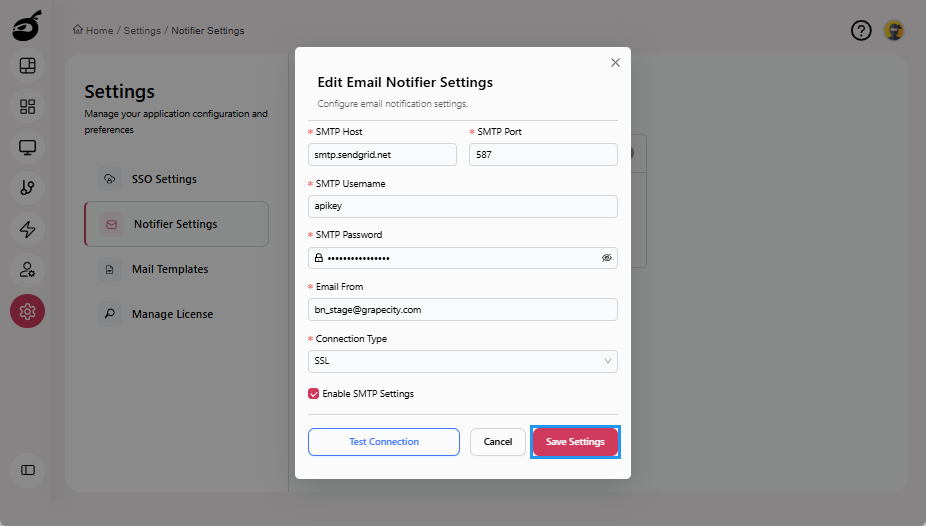Click the Connection Type dropdown arrow
This screenshot has width=926, height=526.
[608, 361]
